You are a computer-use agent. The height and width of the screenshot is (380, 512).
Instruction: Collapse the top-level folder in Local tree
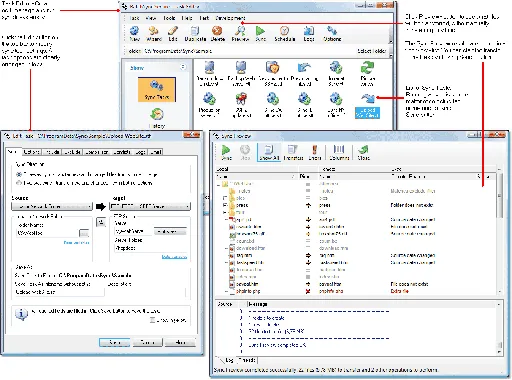coord(218,184)
